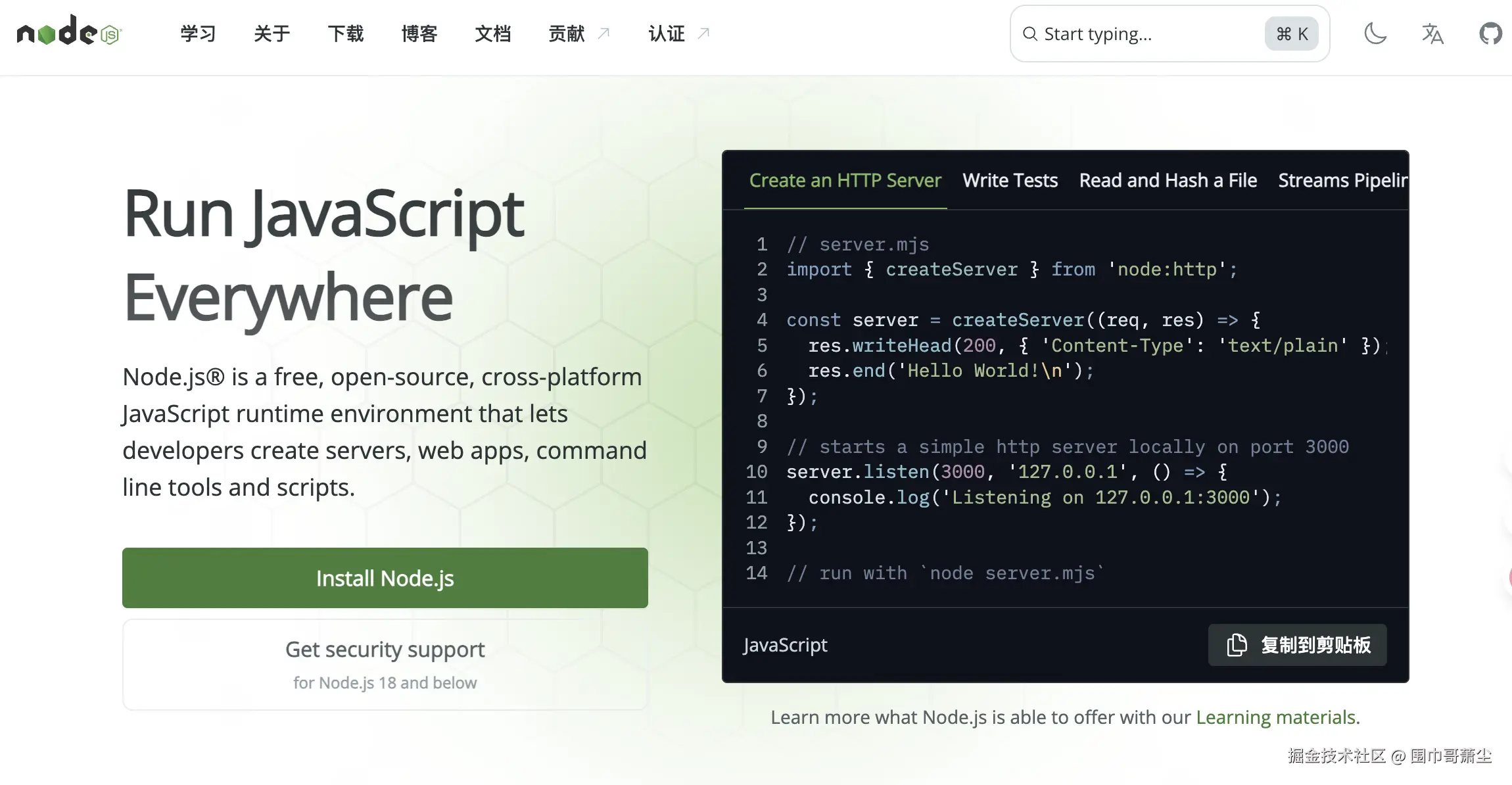Click the 复制到剪贴板 copy button
1512x785 pixels.
[x=1297, y=645]
